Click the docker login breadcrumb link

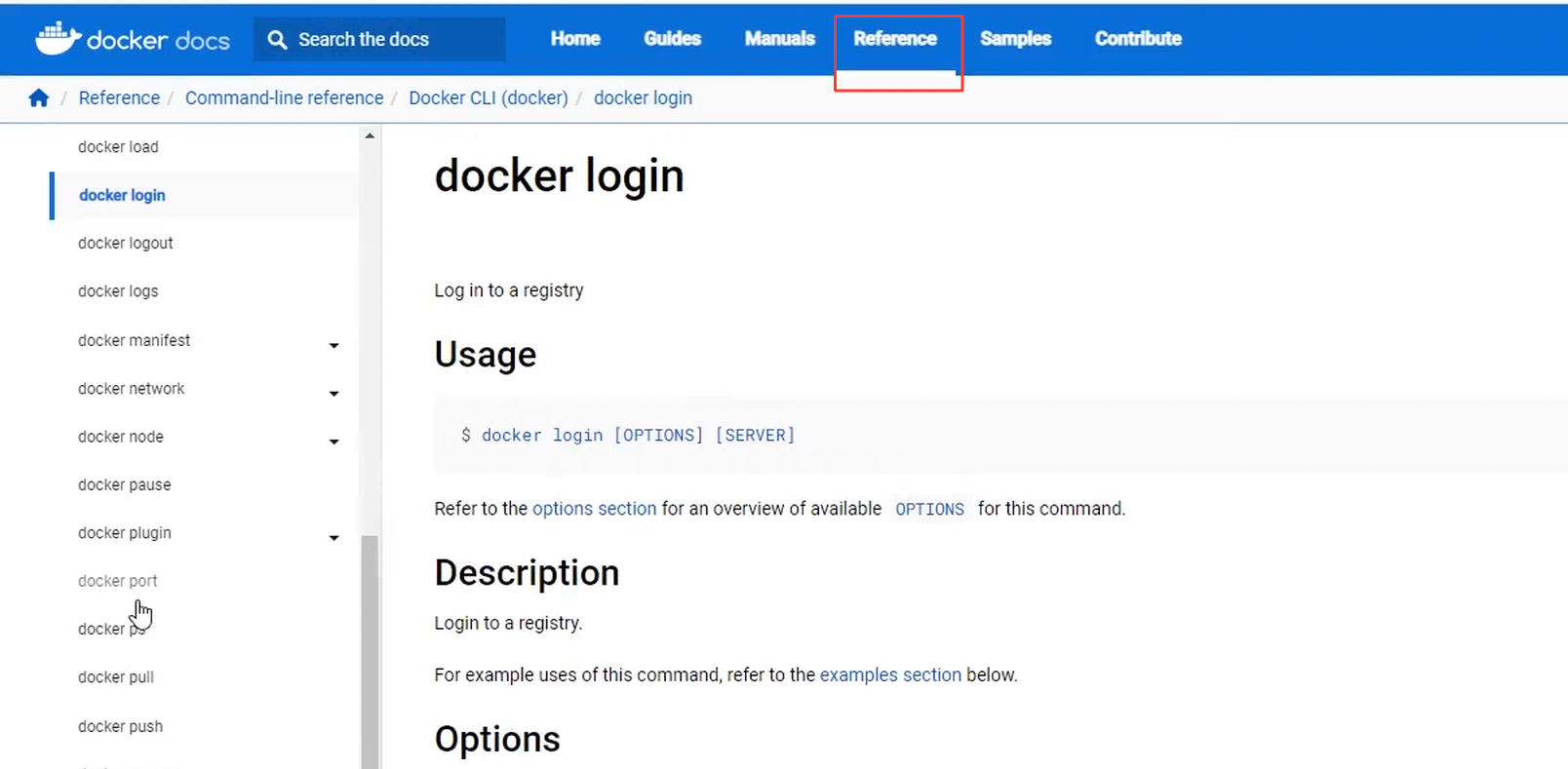click(x=643, y=97)
